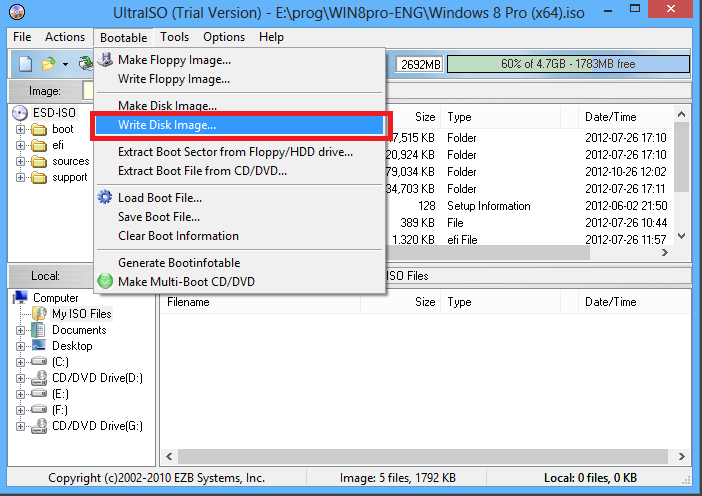
Task: Expand the boot folder node
Action: pos(20,129)
